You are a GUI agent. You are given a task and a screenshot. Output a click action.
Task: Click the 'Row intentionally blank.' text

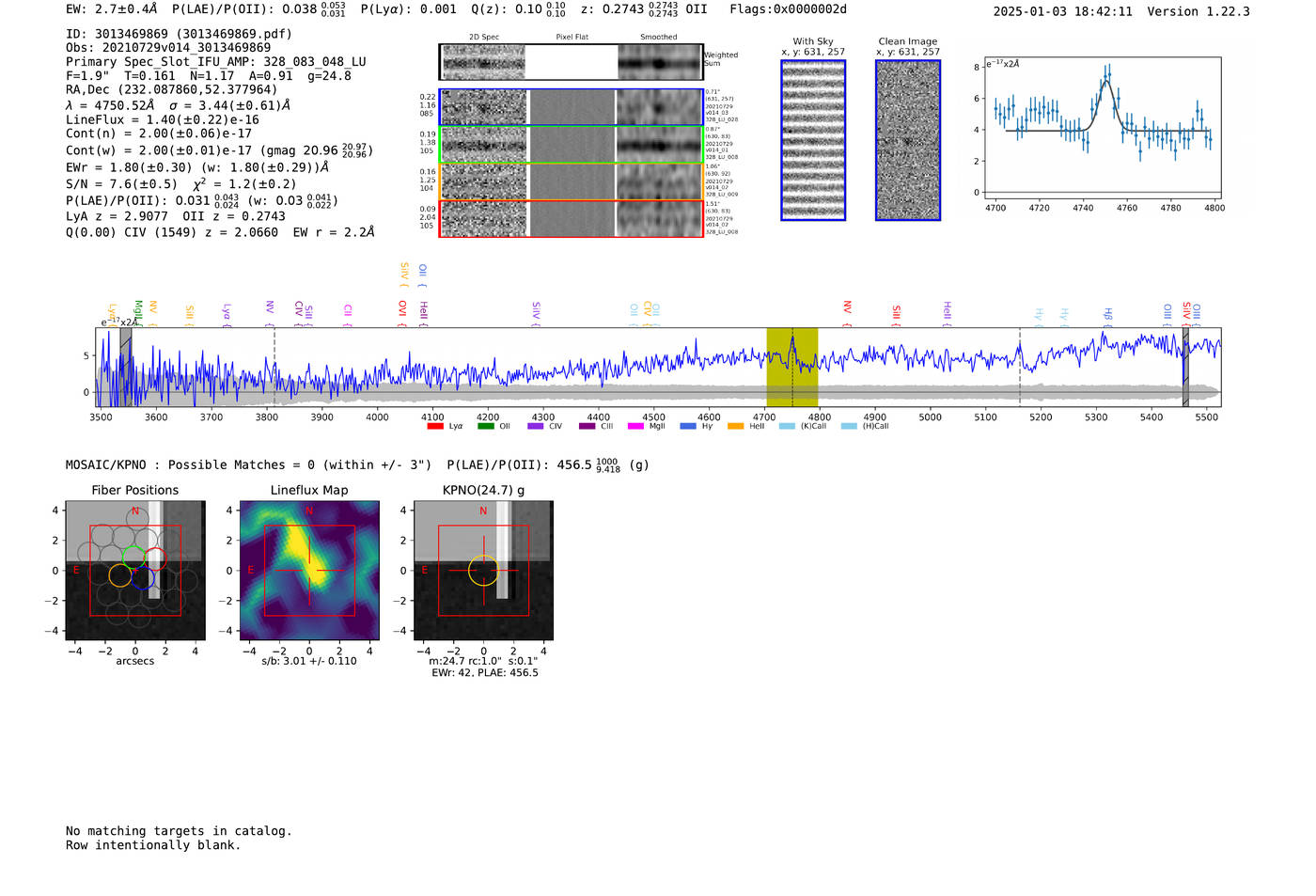tap(153, 845)
